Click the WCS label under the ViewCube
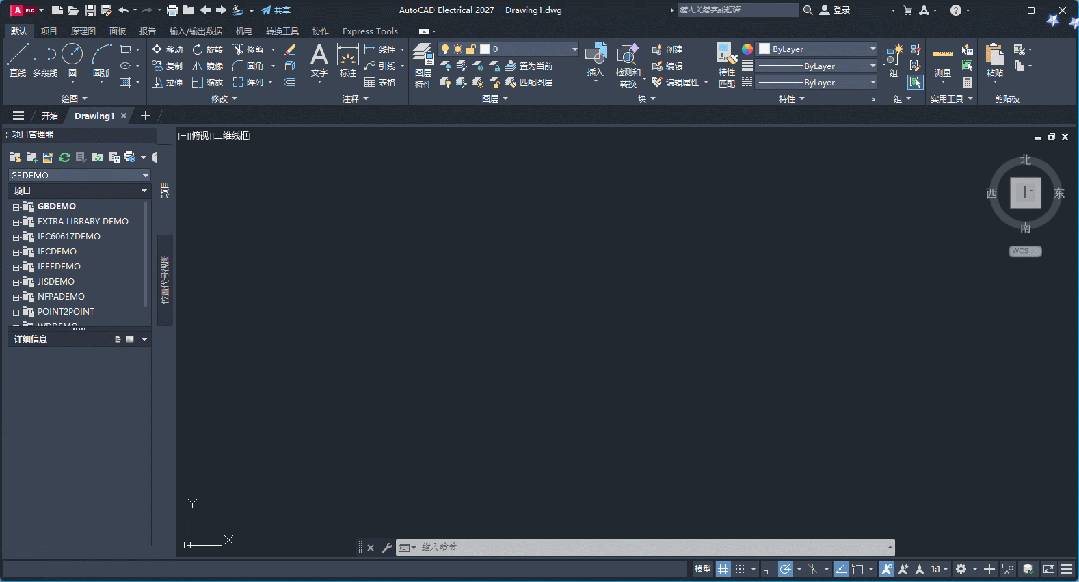Image resolution: width=1079 pixels, height=582 pixels. [x=1025, y=251]
